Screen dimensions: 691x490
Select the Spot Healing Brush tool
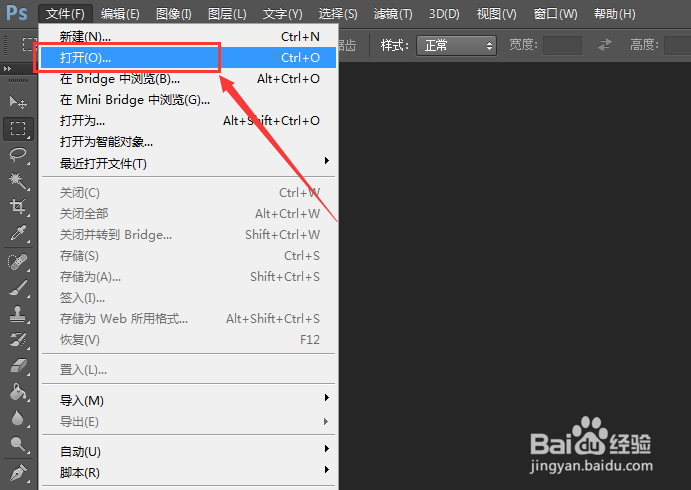point(18,262)
